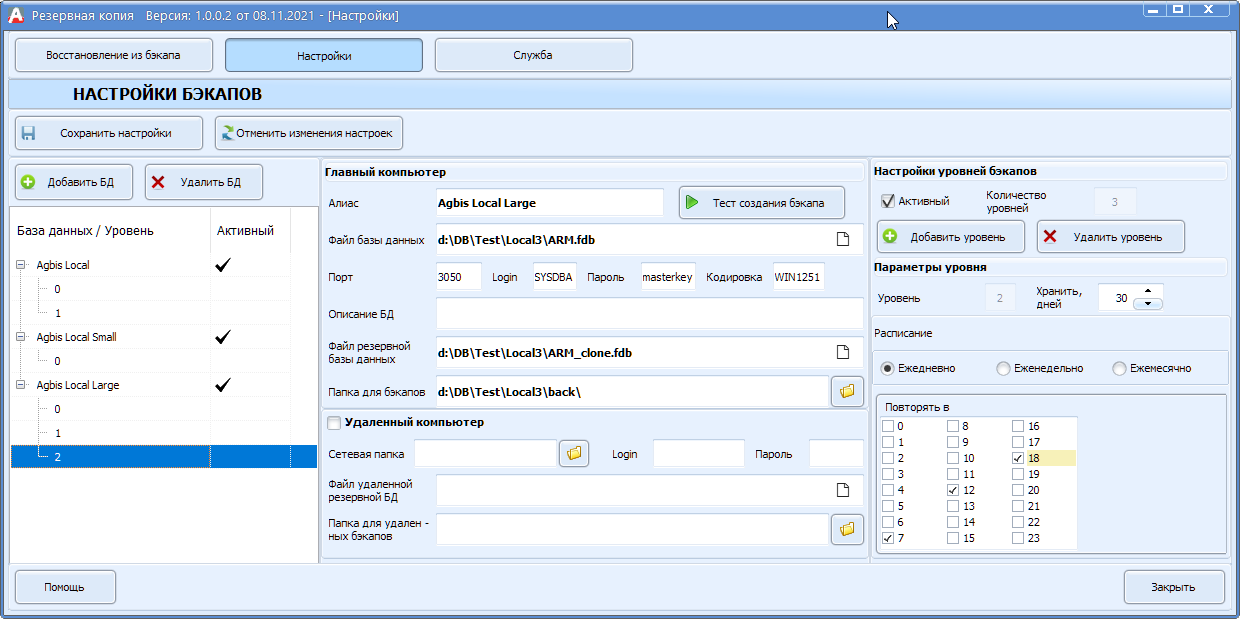Click the checkmark for Agbis Local Large

(x=223, y=385)
